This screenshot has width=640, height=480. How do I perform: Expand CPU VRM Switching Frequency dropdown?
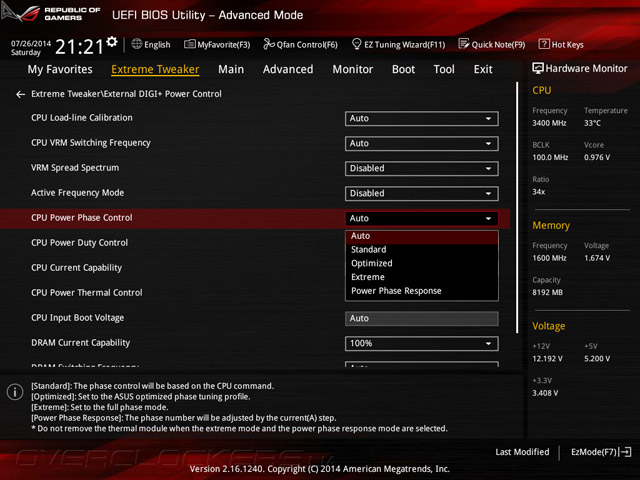pyautogui.click(x=422, y=144)
